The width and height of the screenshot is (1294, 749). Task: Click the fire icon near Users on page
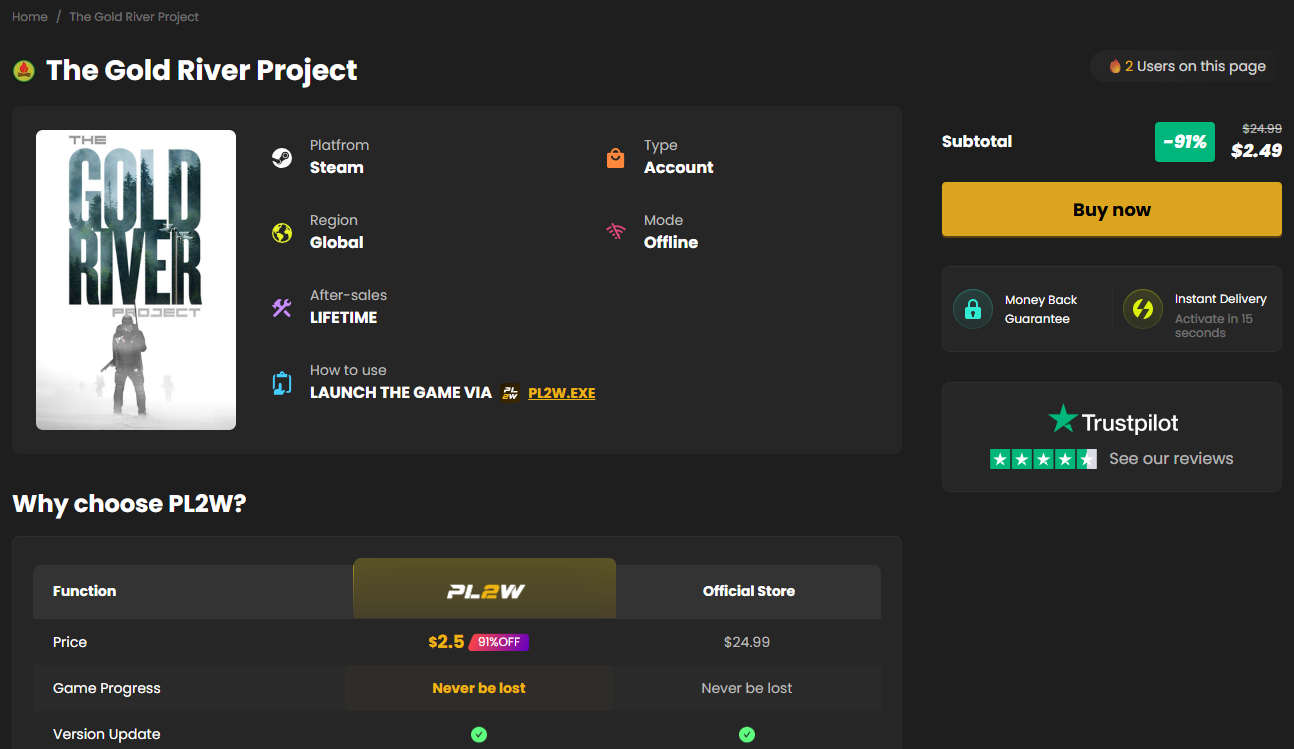click(1115, 66)
